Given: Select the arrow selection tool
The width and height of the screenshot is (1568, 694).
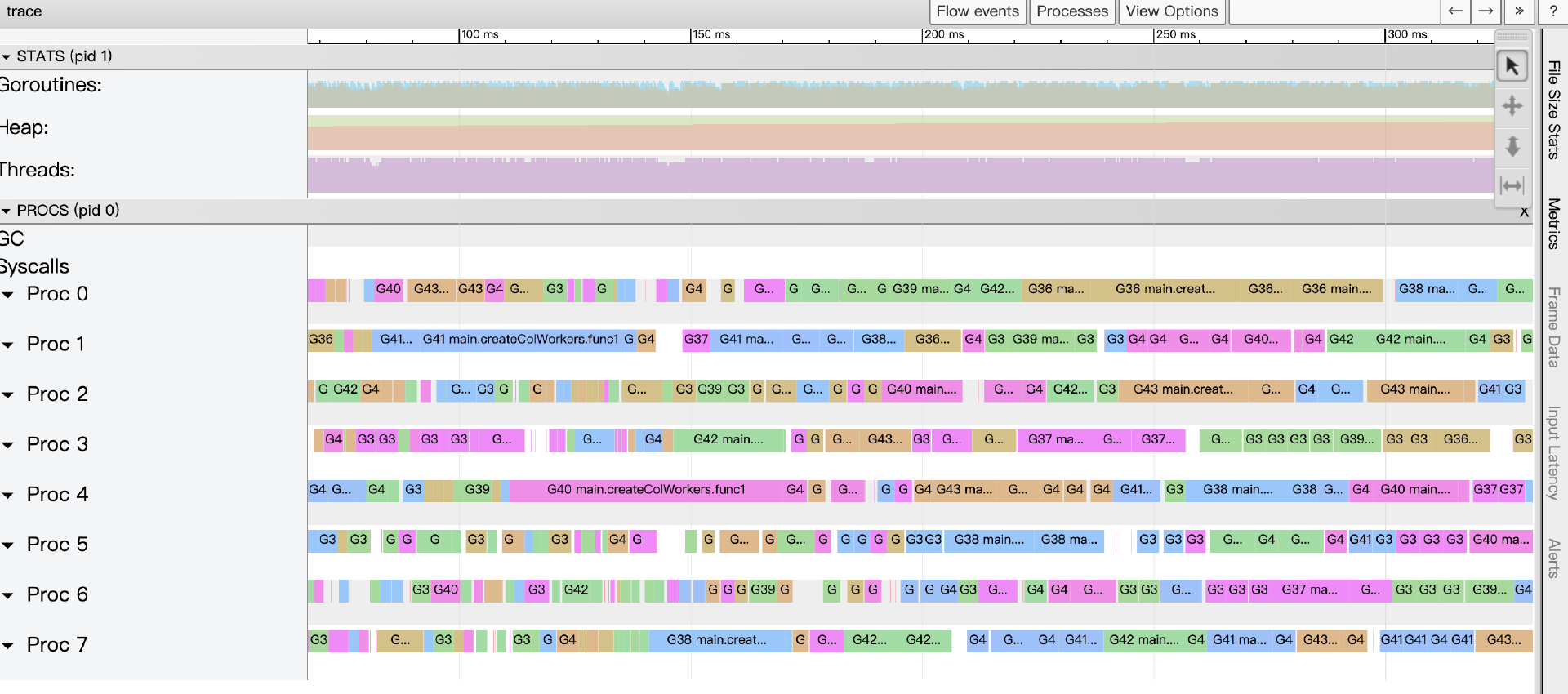Looking at the screenshot, I should tap(1512, 66).
